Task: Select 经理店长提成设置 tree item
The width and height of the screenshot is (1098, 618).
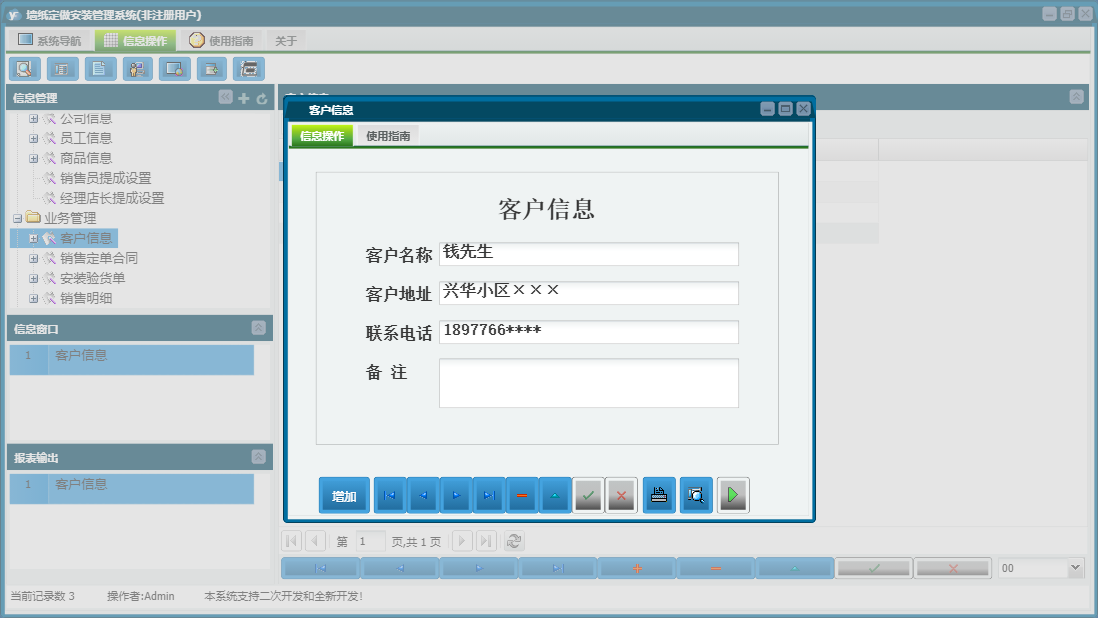Action: [x=112, y=198]
